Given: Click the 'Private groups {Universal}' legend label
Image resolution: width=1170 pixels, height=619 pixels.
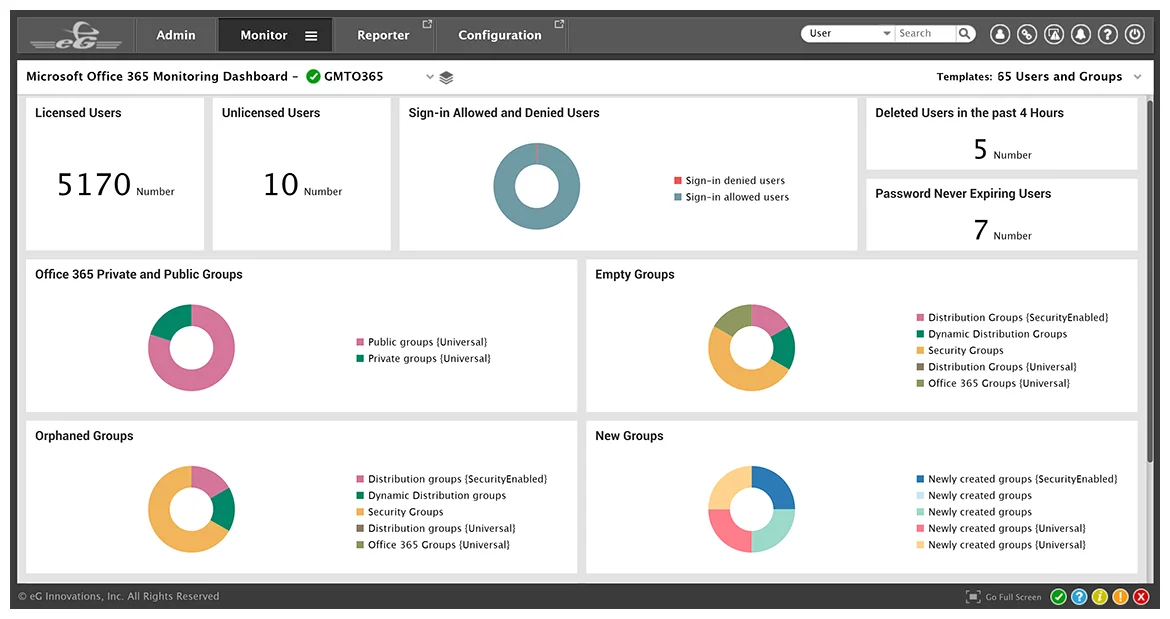Looking at the screenshot, I should pos(429,359).
